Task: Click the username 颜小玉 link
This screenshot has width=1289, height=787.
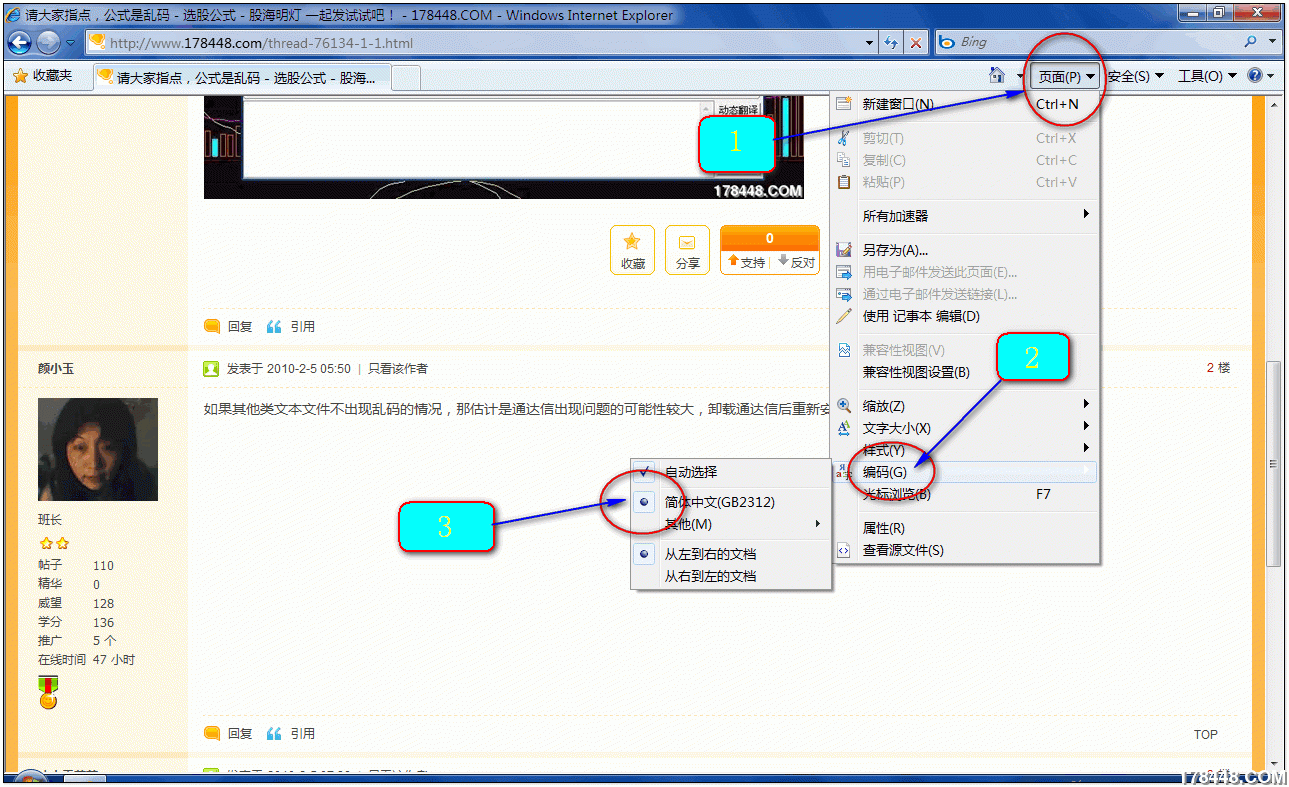Action: (56, 368)
